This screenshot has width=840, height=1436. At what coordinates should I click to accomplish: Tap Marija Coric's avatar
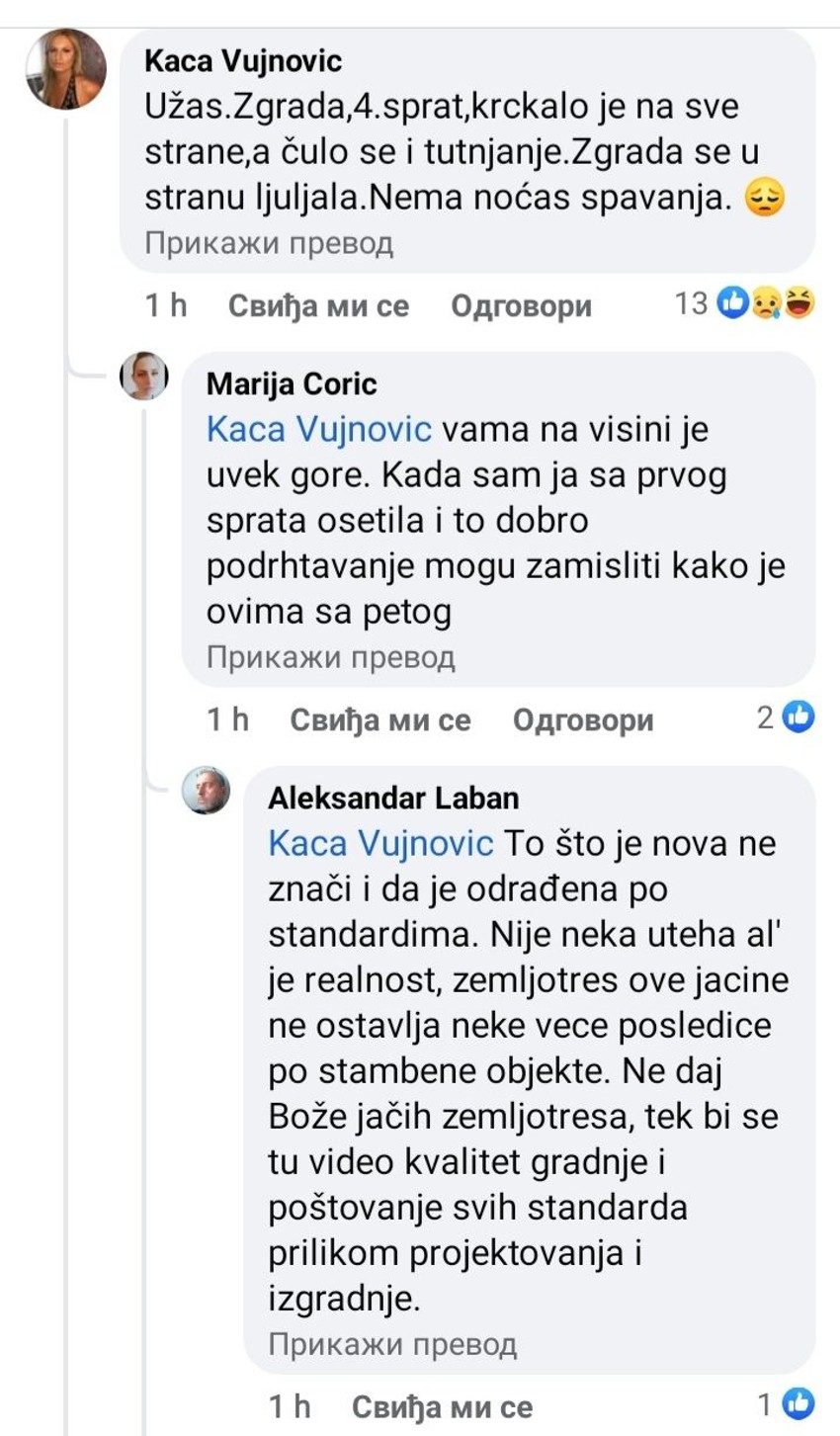point(144,376)
